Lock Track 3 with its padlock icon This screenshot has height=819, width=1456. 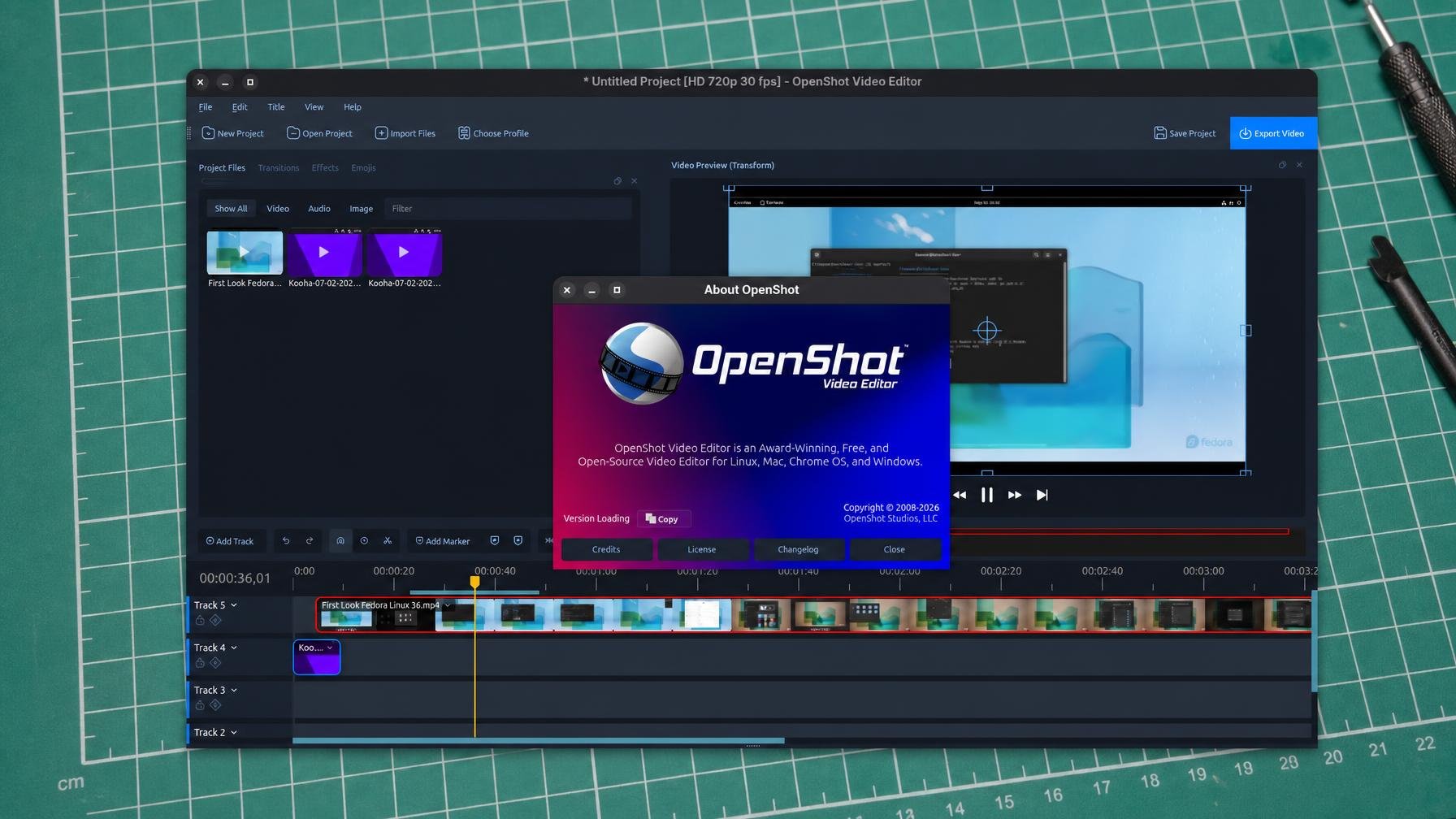(x=200, y=705)
